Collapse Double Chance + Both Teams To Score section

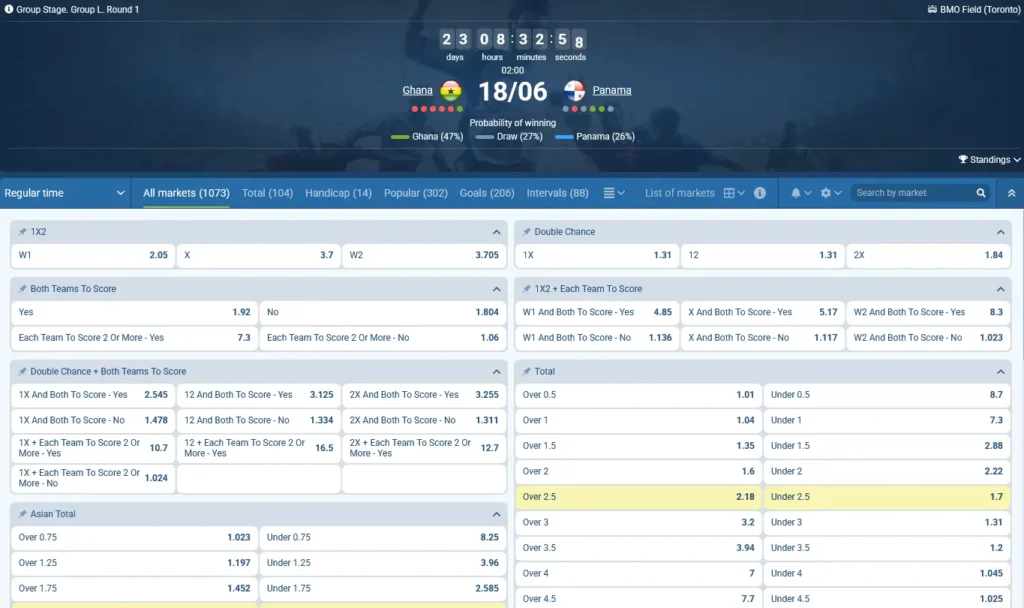[x=496, y=371]
